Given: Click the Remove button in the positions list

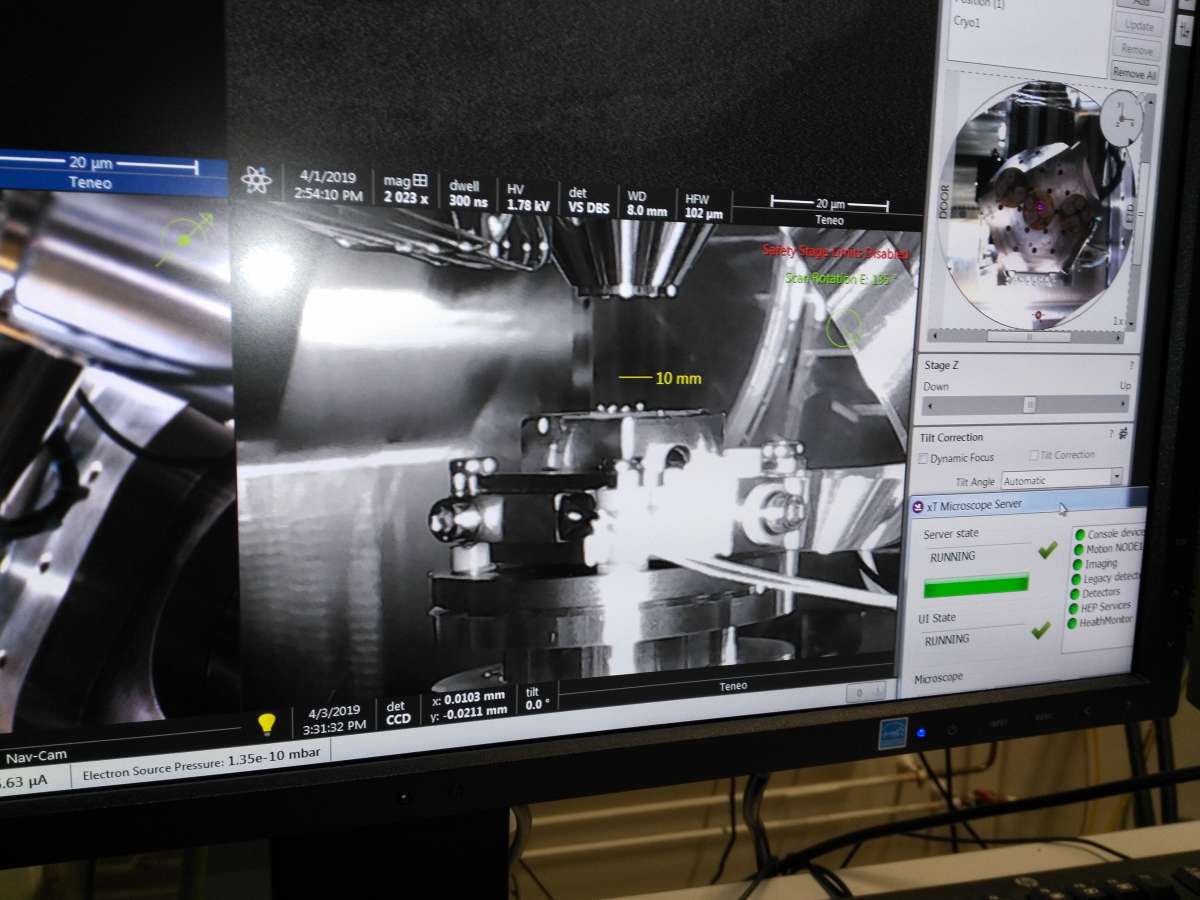Looking at the screenshot, I should coord(1136,48).
